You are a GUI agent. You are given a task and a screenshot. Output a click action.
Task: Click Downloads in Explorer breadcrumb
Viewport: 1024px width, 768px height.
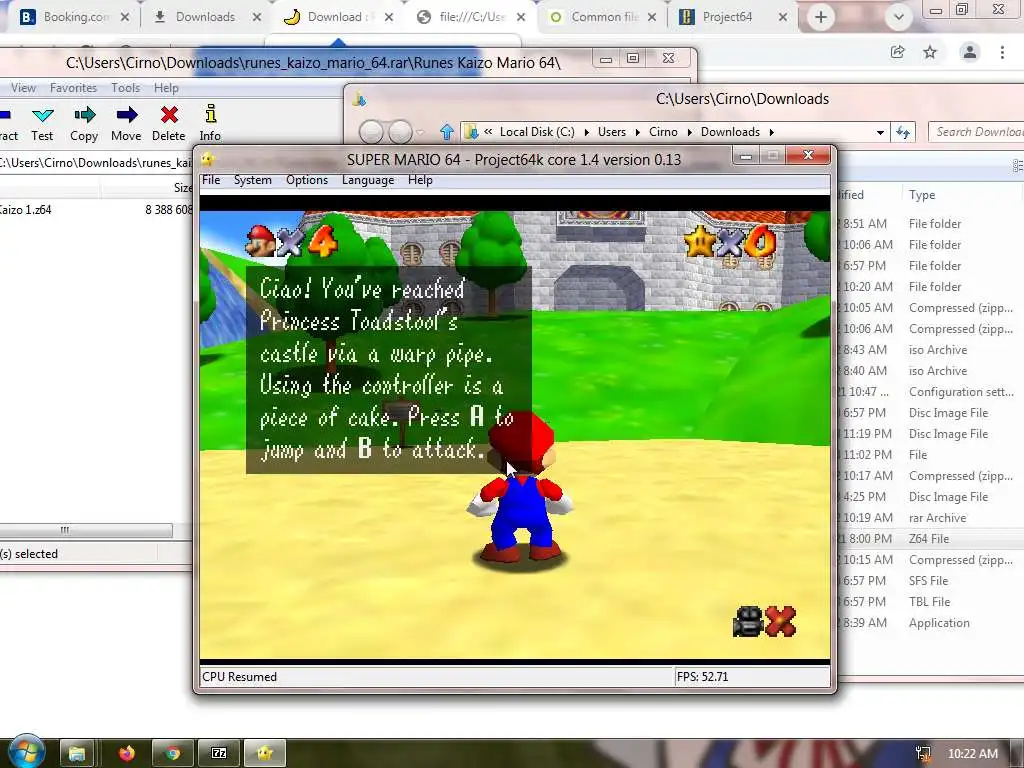(x=730, y=132)
